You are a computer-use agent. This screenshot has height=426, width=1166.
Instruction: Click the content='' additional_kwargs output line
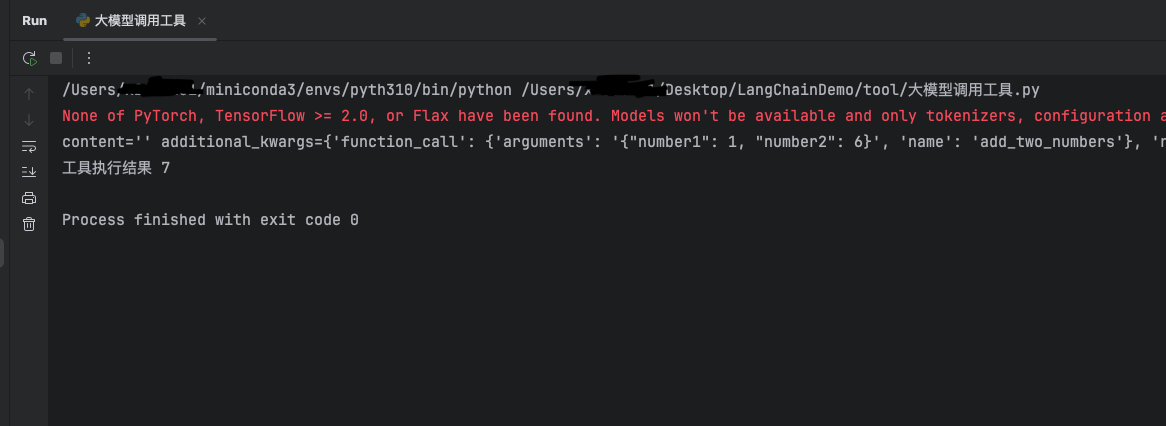613,142
